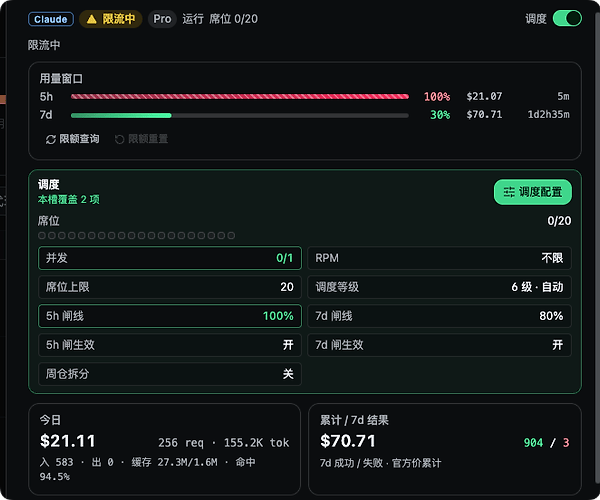
Task: Click the 运行 status text
Action: (x=193, y=19)
